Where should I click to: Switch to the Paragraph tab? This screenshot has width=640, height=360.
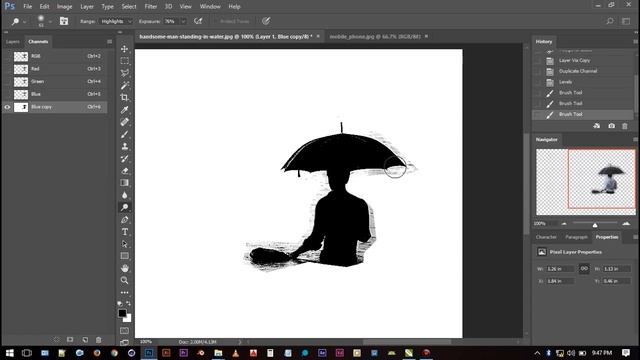576,237
